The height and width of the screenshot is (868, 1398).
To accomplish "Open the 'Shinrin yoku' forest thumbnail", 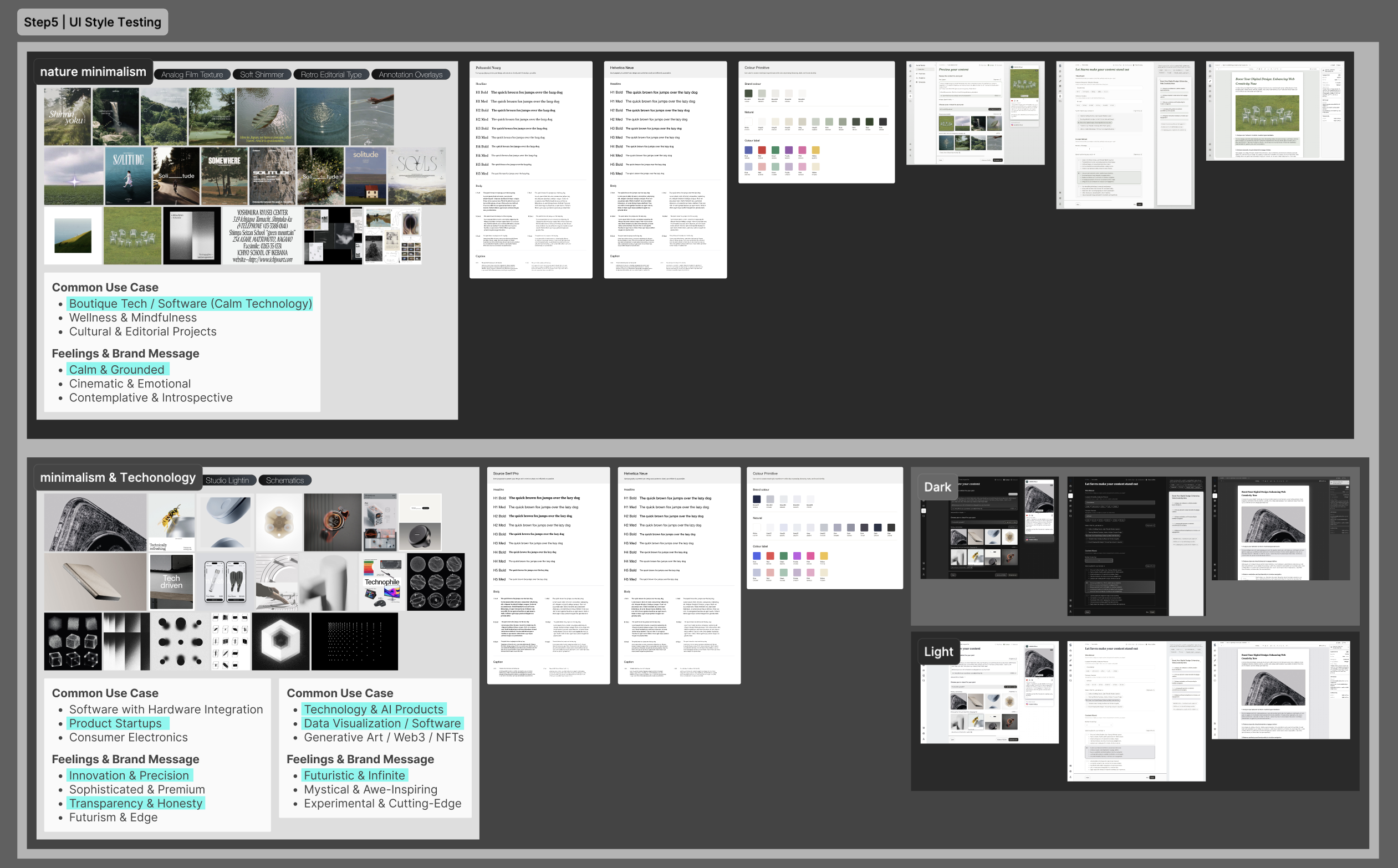I will point(67,116).
